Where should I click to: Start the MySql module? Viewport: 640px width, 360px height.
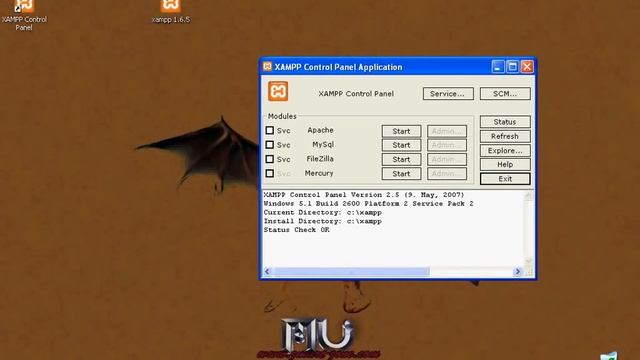point(401,145)
